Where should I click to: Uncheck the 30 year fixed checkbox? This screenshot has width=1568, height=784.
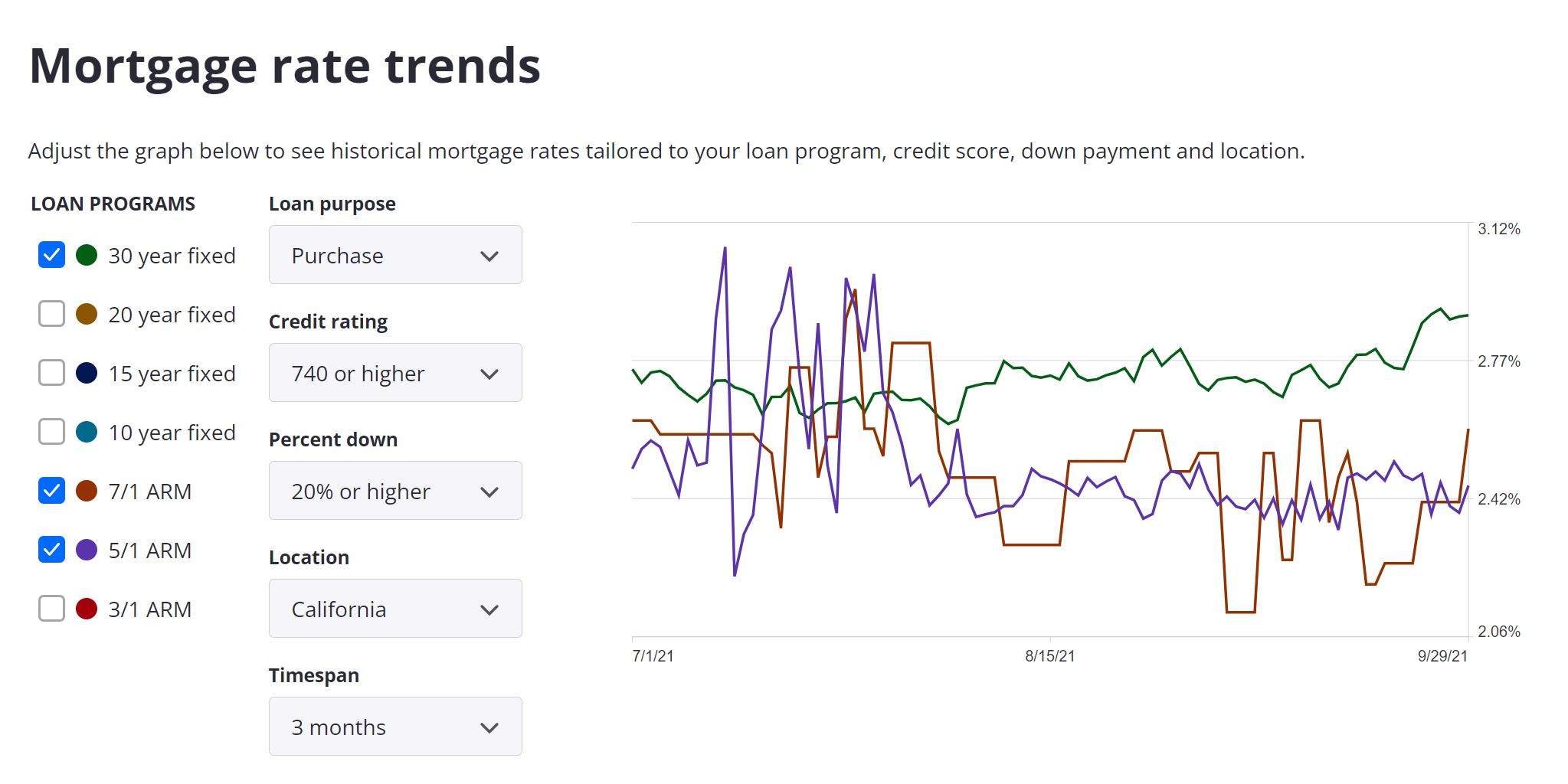click(x=51, y=255)
